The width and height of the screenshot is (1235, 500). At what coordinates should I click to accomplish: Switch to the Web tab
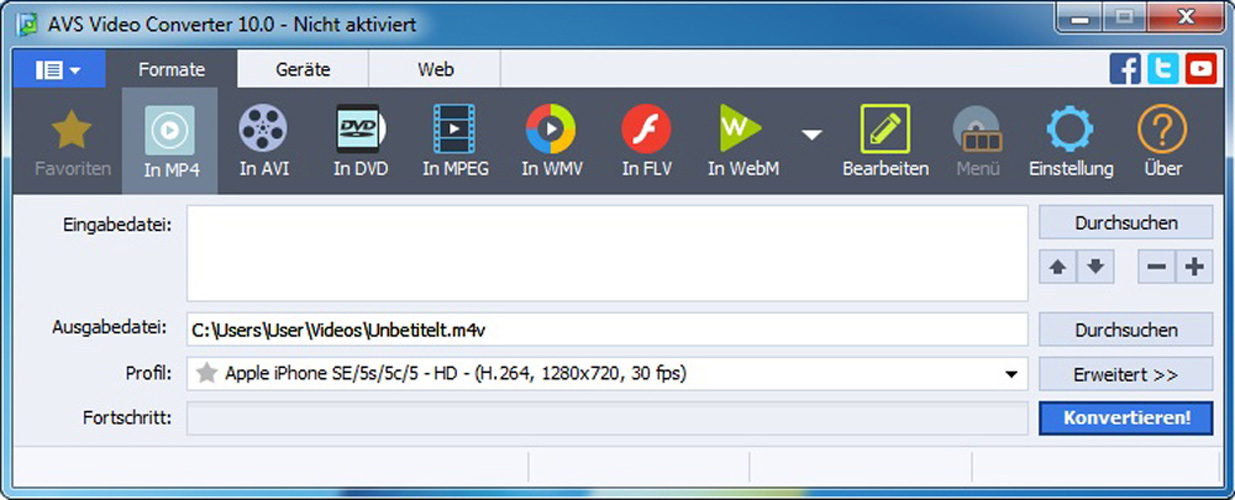[x=435, y=70]
